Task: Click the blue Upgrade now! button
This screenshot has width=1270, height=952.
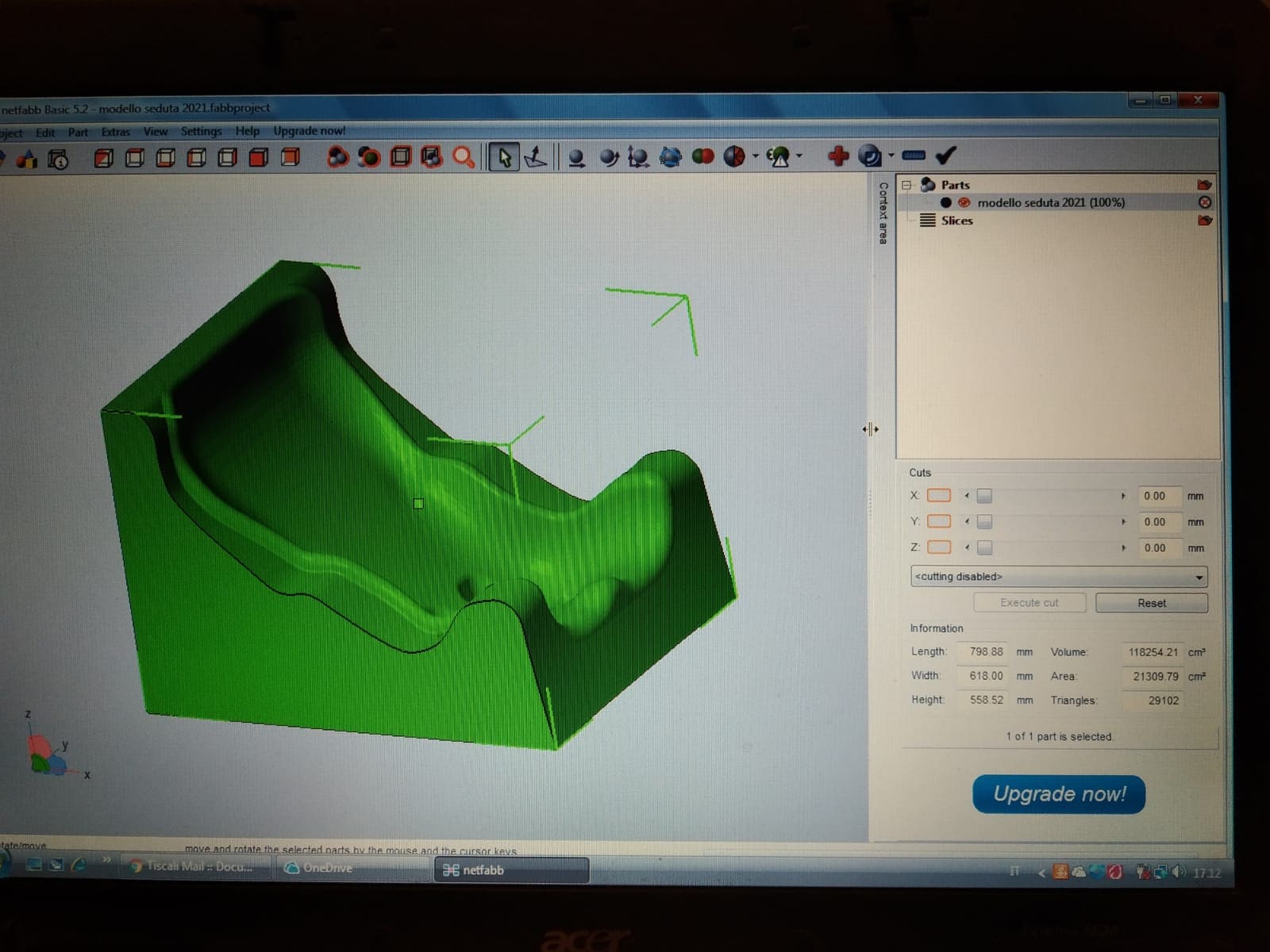Action: tap(1059, 794)
